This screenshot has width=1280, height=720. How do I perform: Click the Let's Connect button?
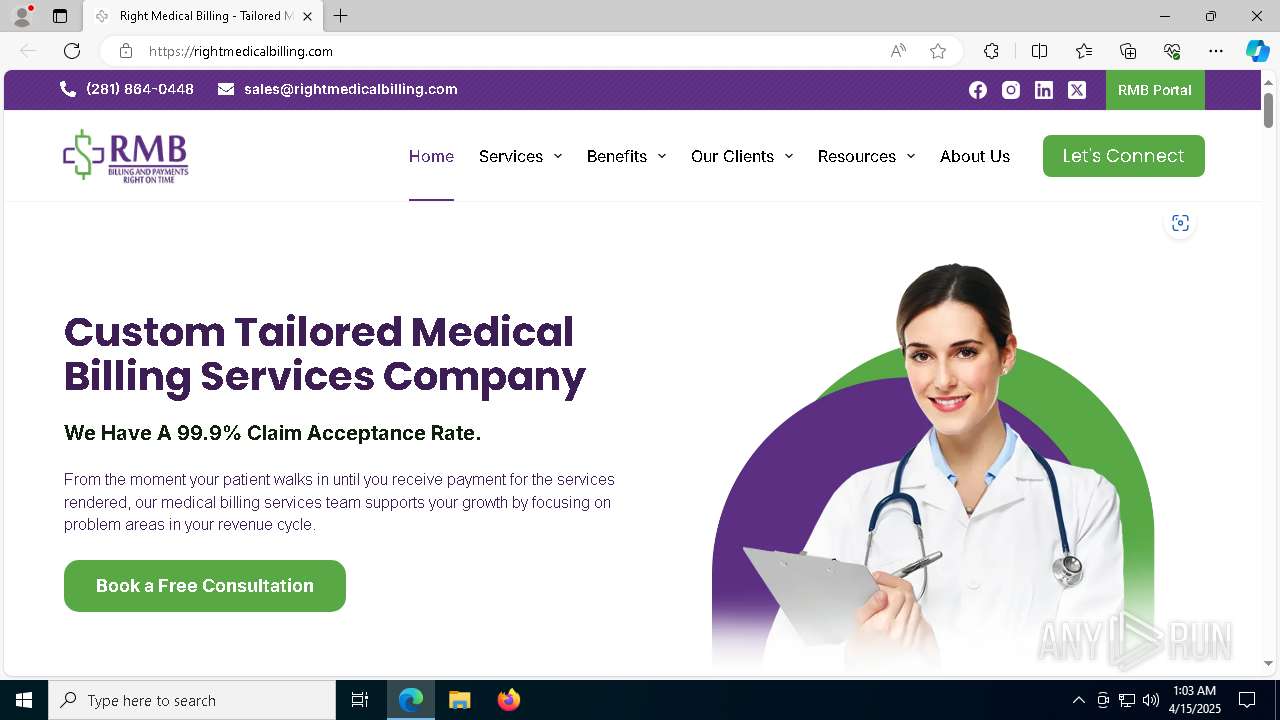(x=1124, y=156)
